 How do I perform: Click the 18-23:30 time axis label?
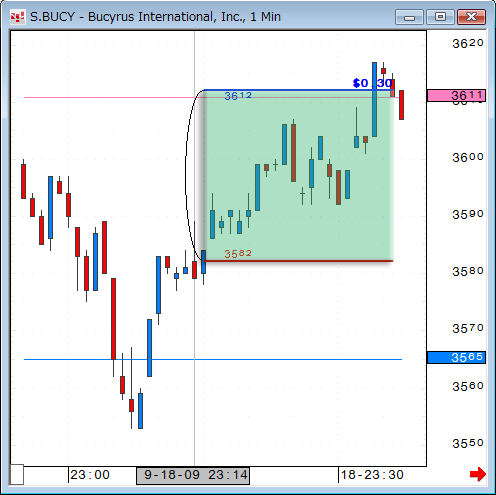click(x=372, y=475)
